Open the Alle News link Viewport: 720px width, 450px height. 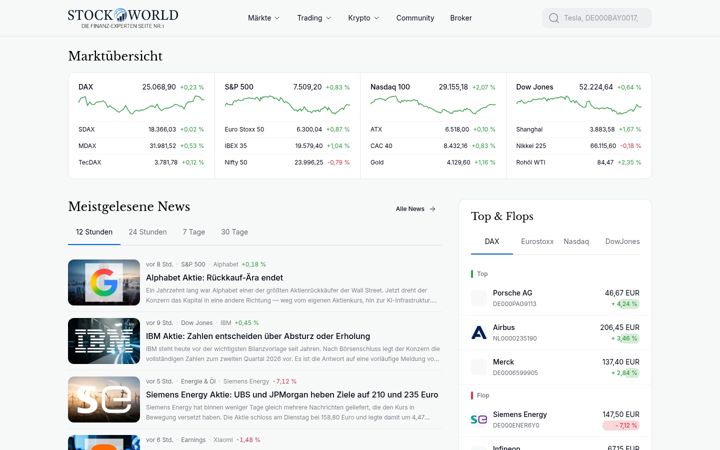click(416, 209)
